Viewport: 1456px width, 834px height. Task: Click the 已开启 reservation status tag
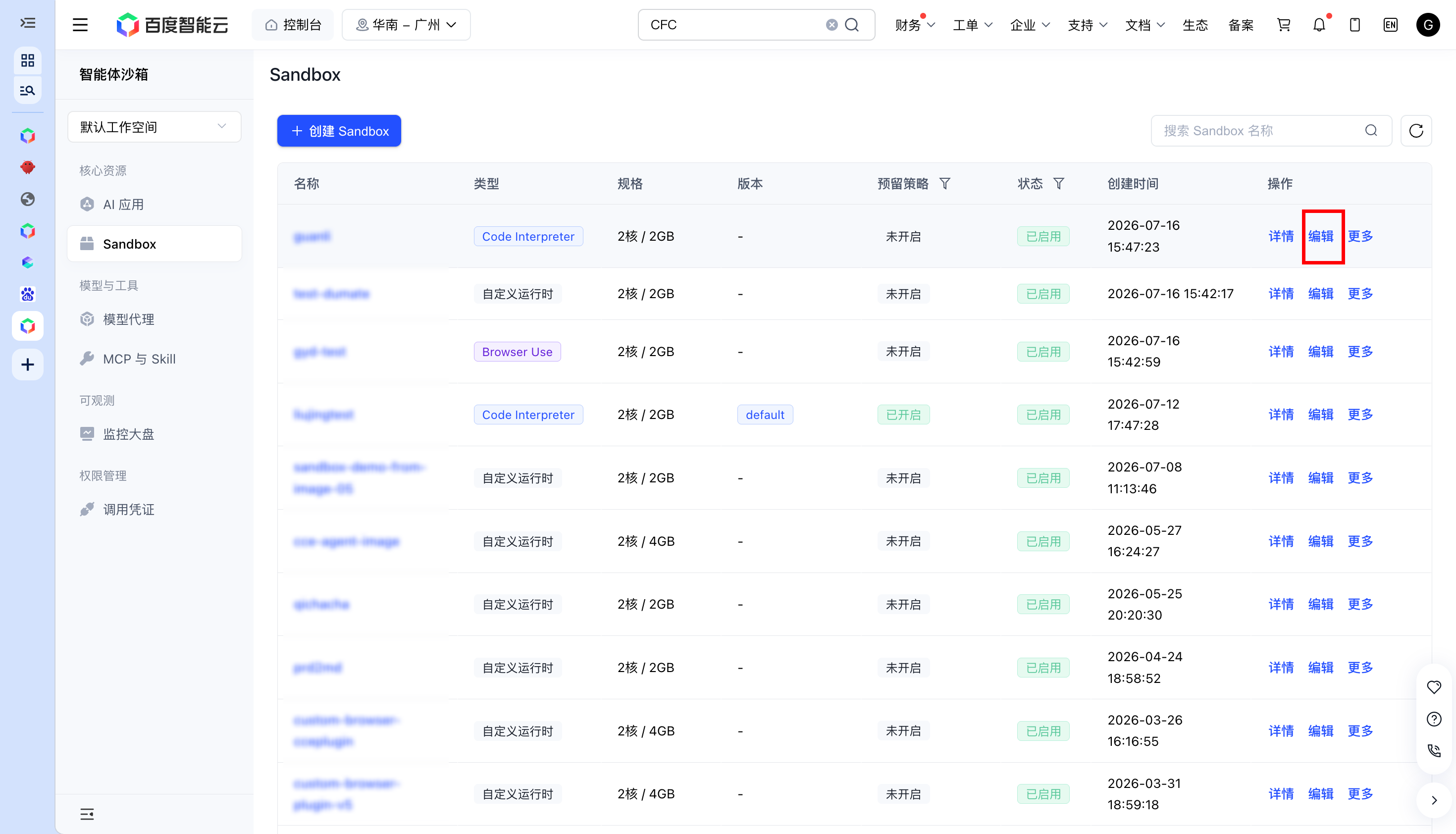(903, 415)
